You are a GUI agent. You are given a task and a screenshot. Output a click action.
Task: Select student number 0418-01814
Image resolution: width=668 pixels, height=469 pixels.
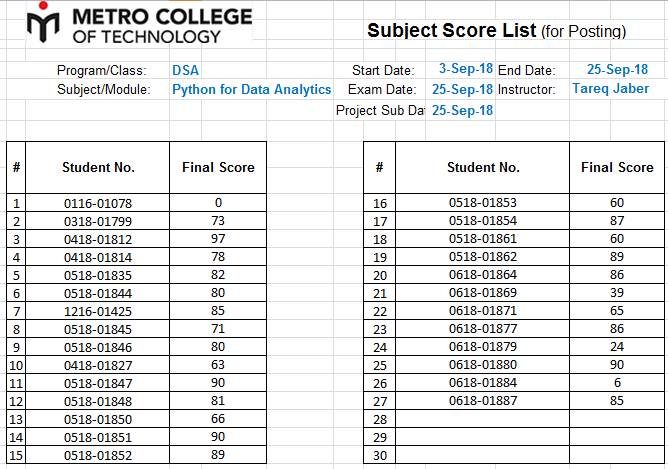pos(98,258)
